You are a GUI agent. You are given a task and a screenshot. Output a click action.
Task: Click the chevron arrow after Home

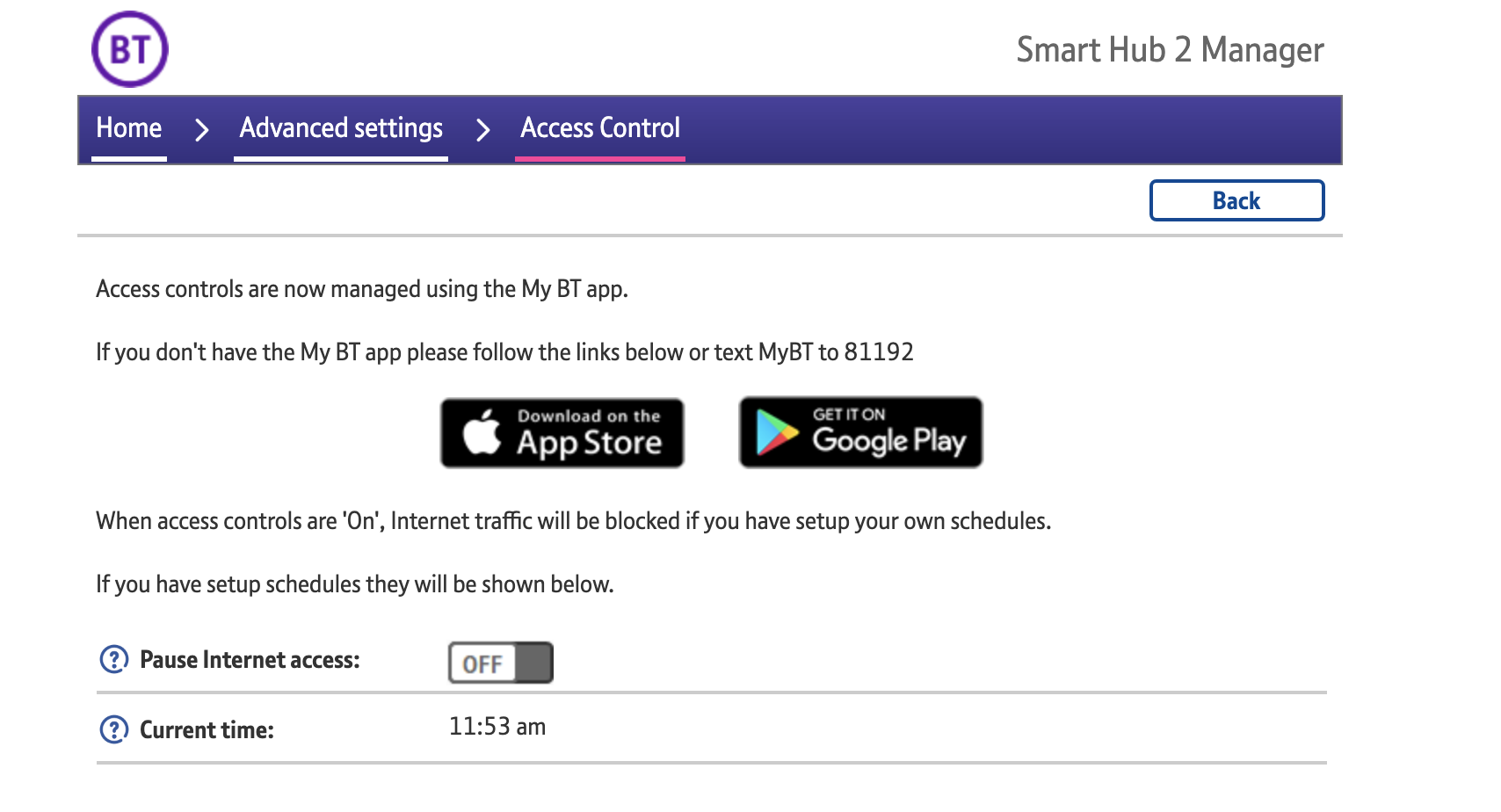pyautogui.click(x=202, y=130)
